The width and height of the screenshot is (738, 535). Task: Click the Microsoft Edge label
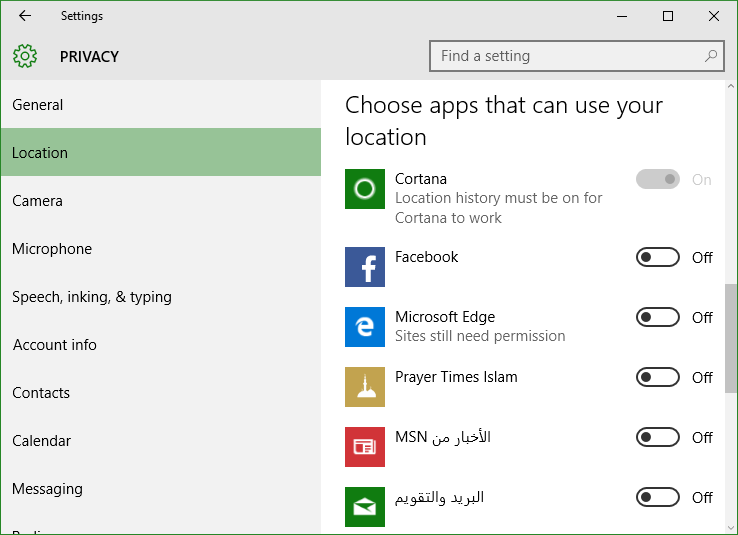click(445, 317)
